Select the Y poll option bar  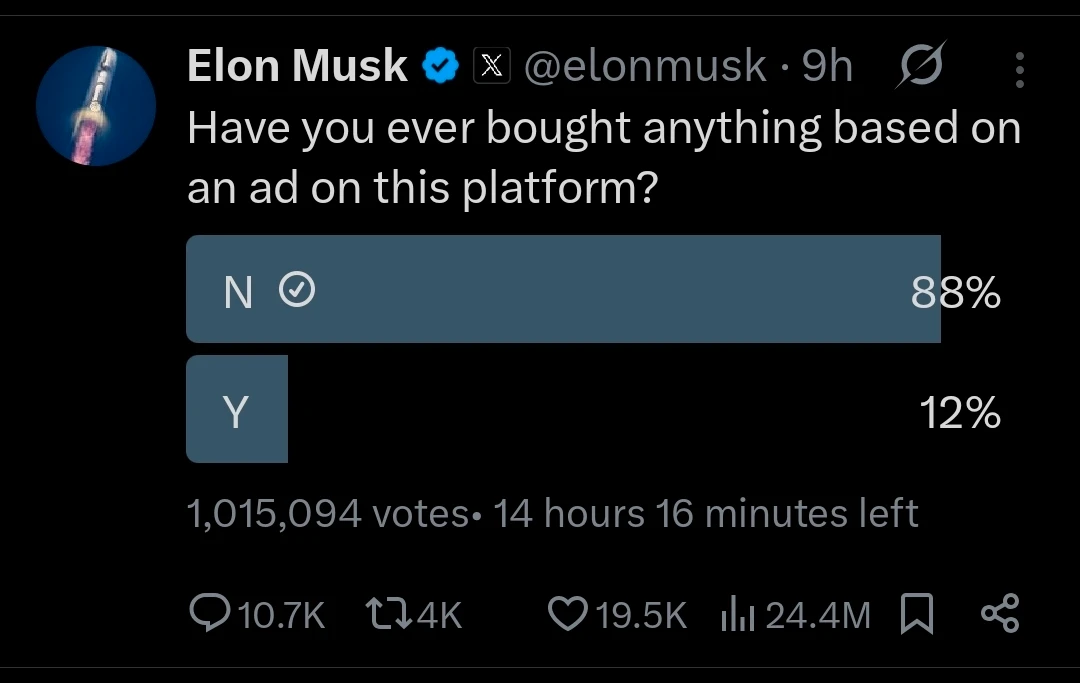pyautogui.click(x=237, y=409)
